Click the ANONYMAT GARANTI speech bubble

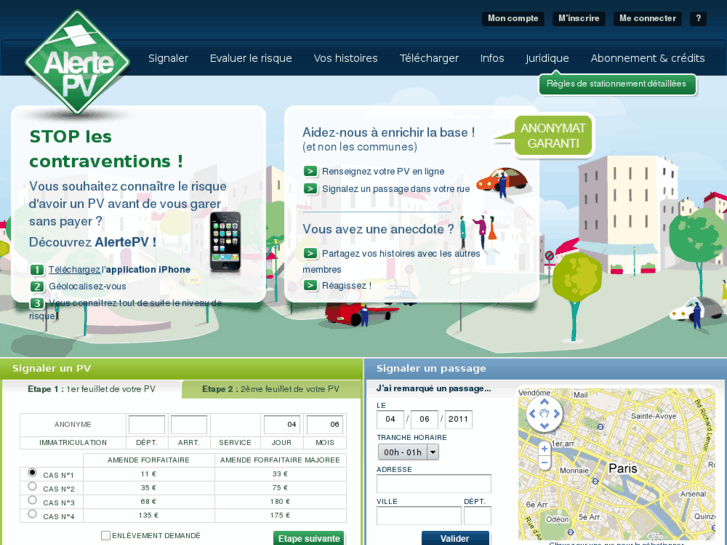[x=553, y=135]
